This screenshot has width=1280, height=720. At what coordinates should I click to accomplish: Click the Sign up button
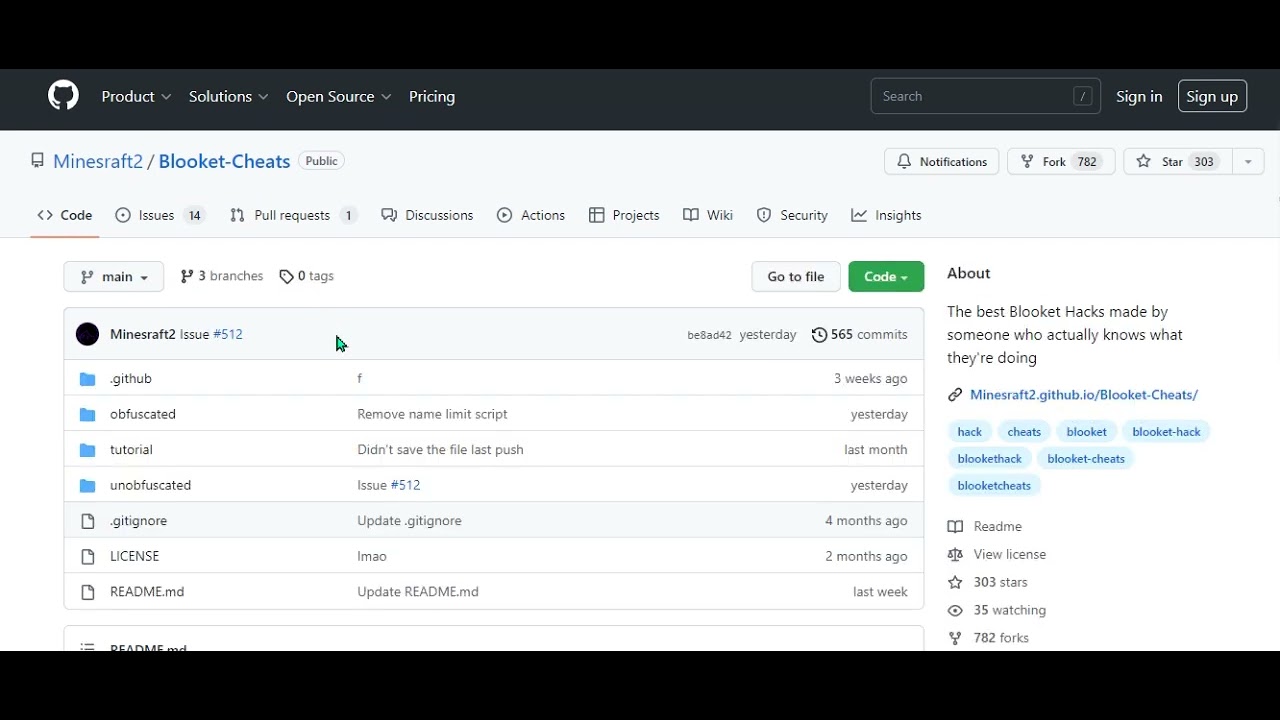click(x=1212, y=96)
